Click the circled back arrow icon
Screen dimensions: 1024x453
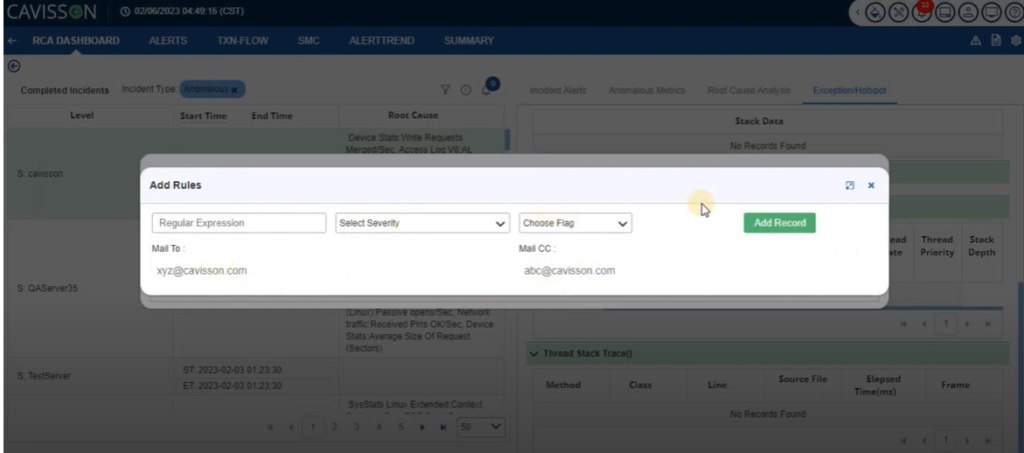tap(13, 66)
